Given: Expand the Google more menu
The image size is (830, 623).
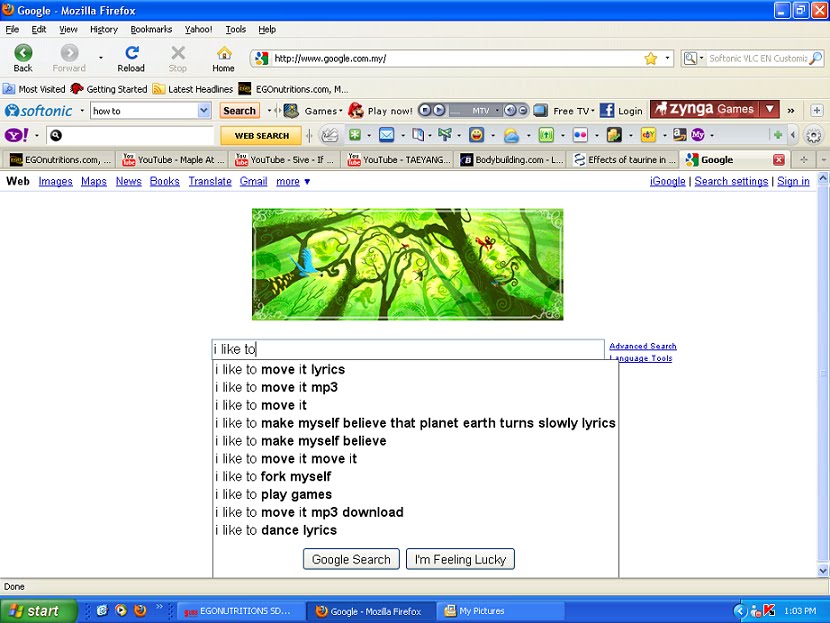Looking at the screenshot, I should tap(293, 182).
